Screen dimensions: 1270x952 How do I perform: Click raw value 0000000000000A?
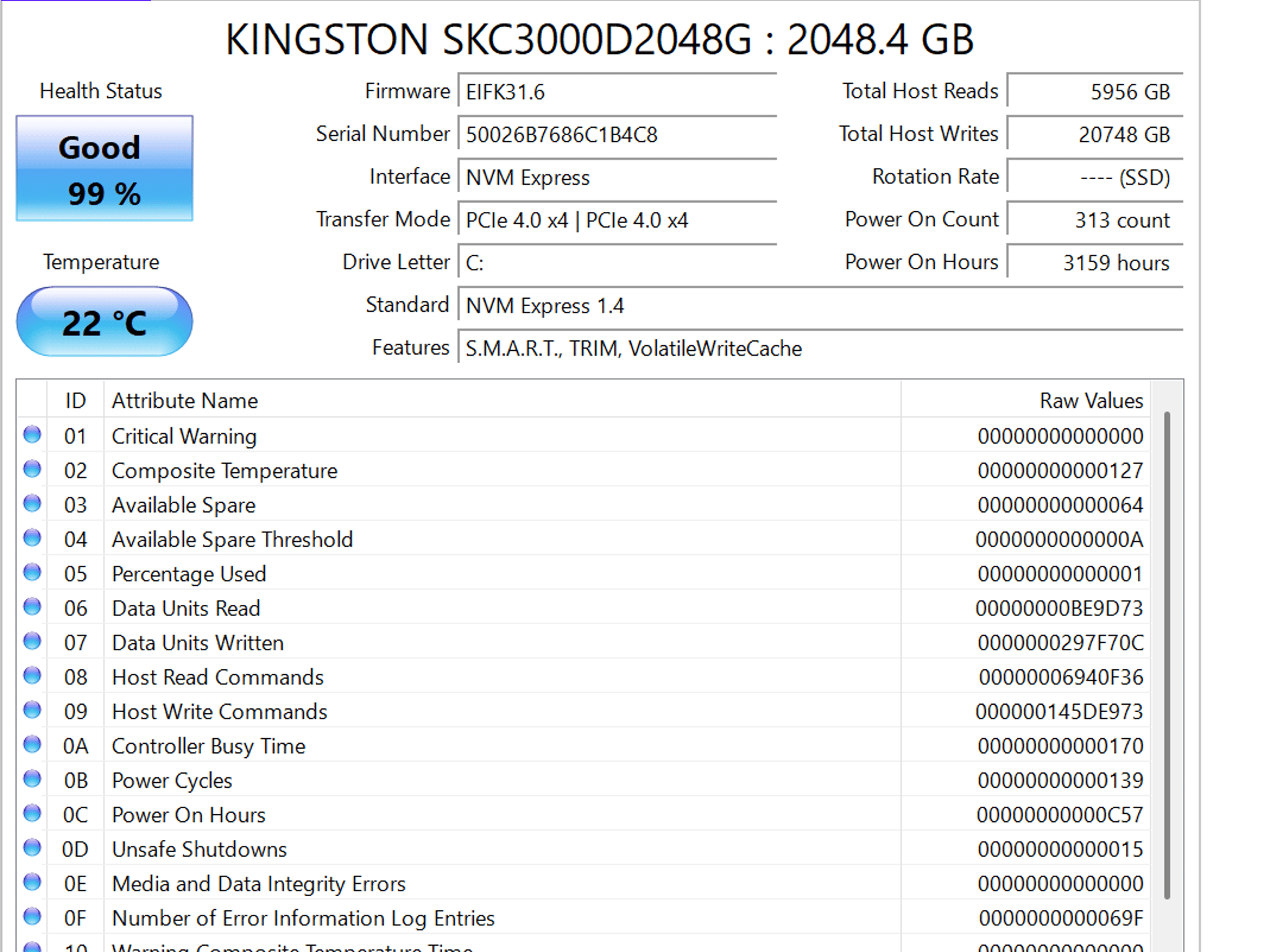[1059, 540]
